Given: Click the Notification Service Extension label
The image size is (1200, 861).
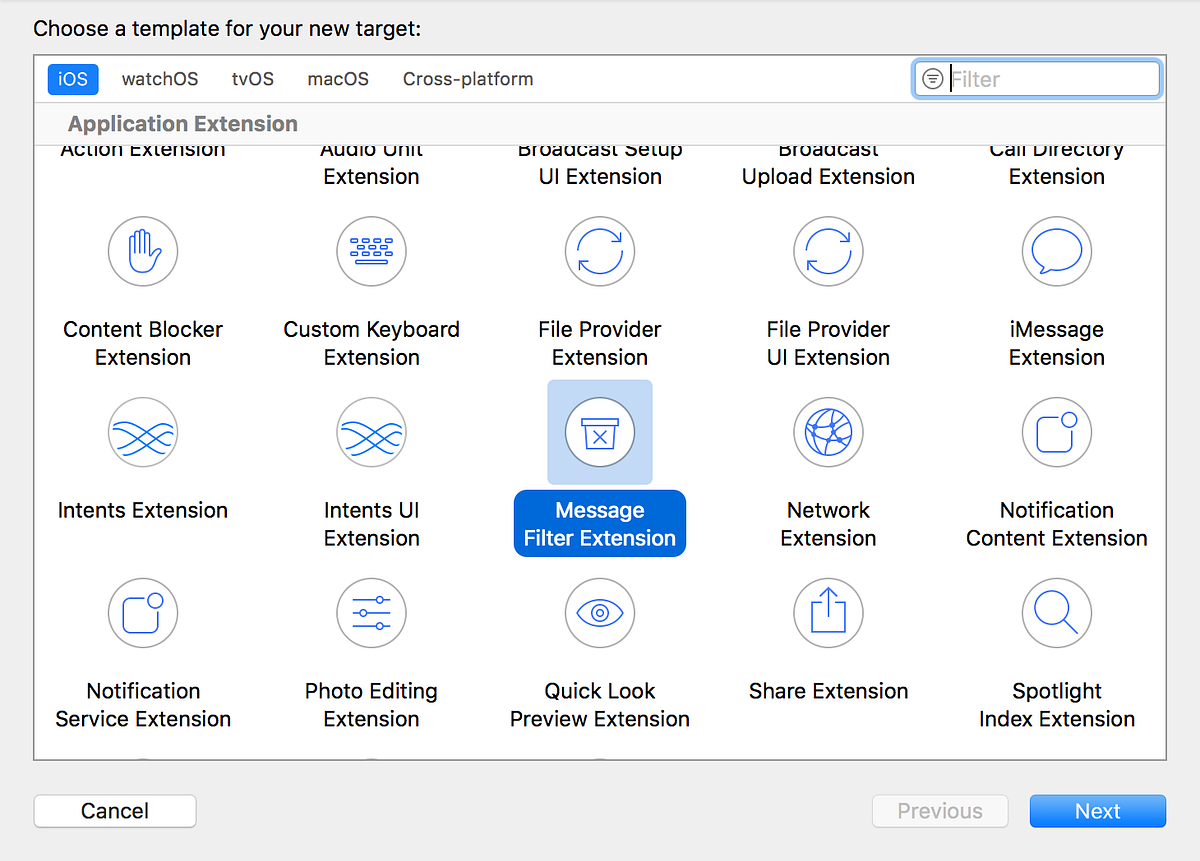Looking at the screenshot, I should click(143, 705).
